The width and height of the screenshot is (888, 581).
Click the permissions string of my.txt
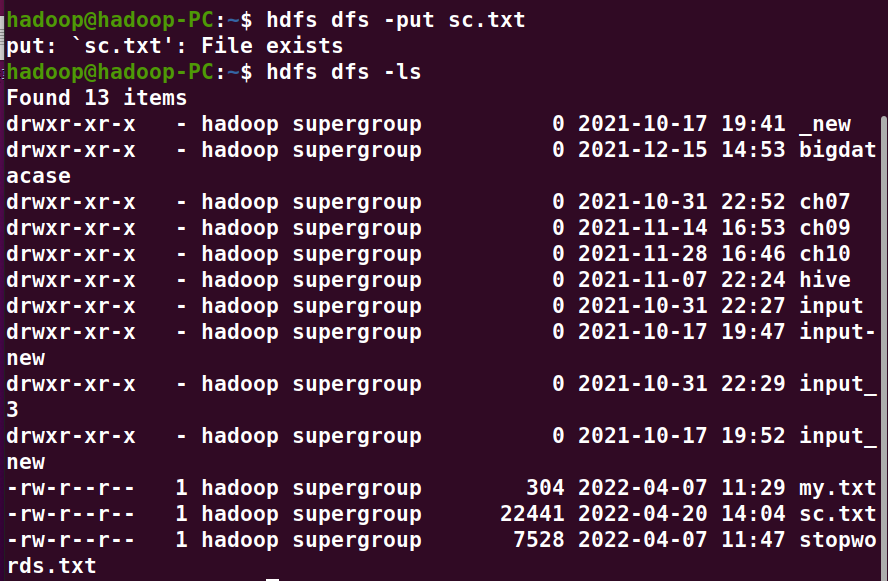[x=70, y=488]
